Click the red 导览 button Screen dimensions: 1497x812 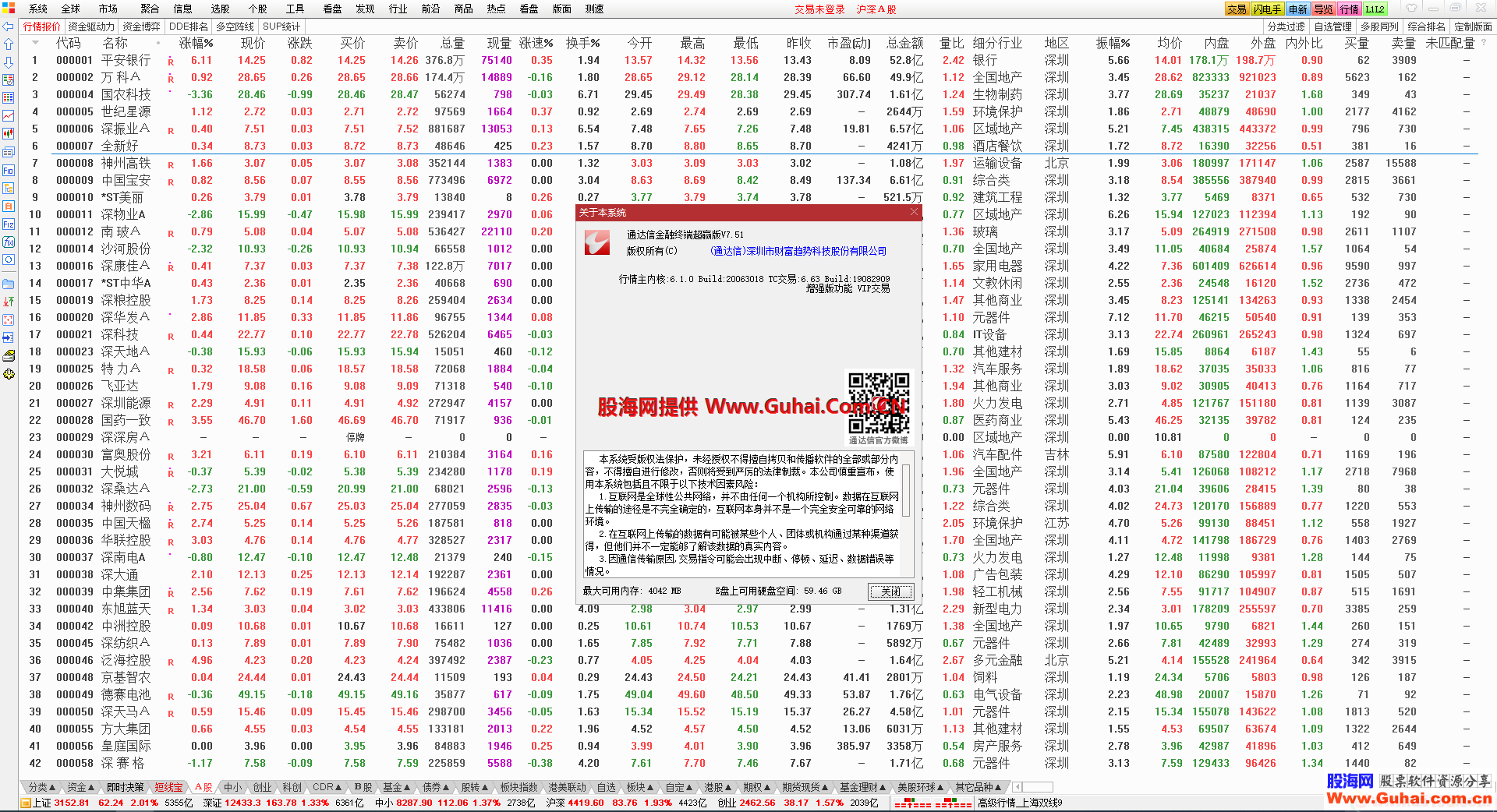click(x=1323, y=9)
